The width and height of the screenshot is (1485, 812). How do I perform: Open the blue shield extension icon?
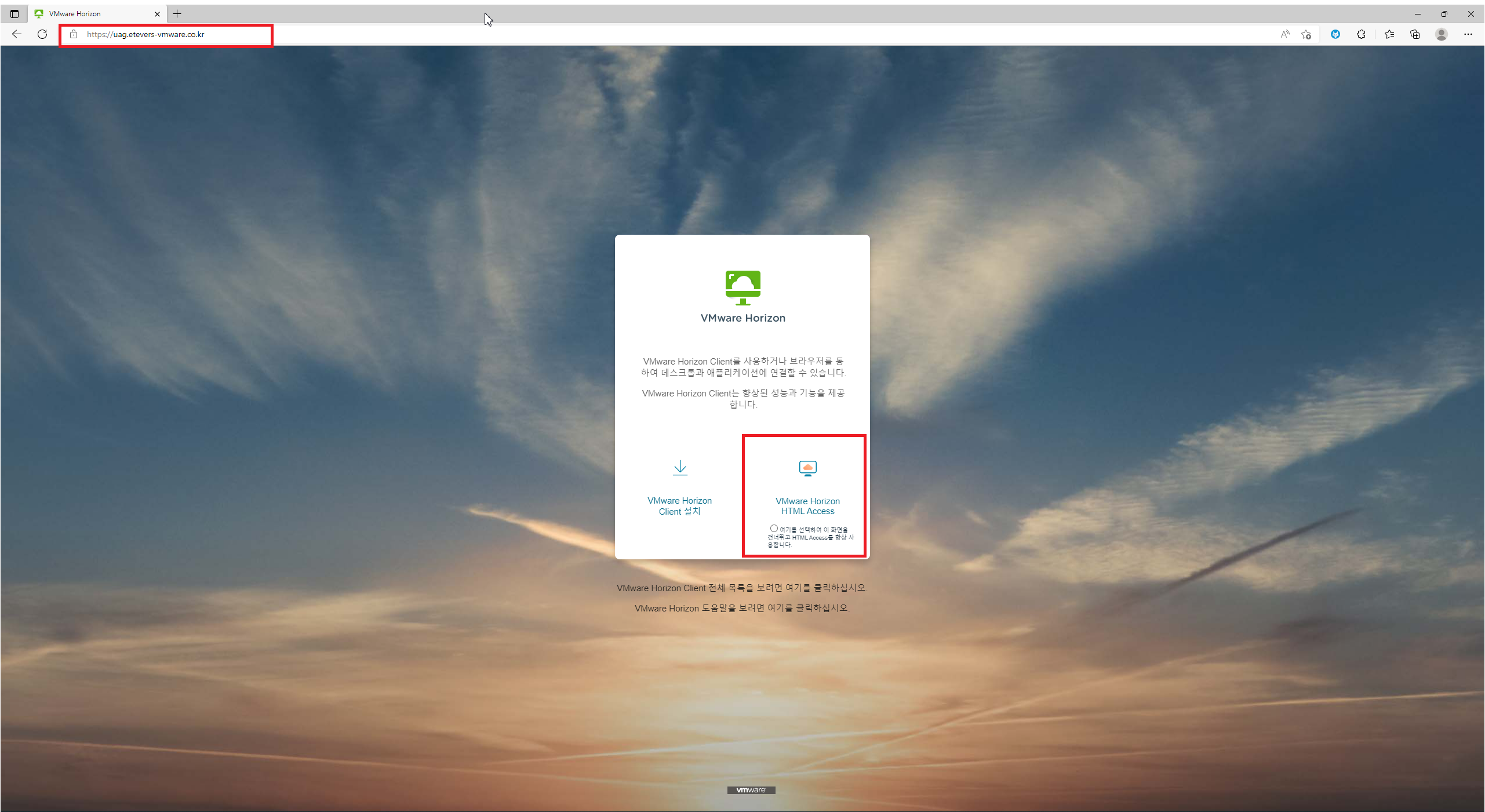coord(1335,34)
